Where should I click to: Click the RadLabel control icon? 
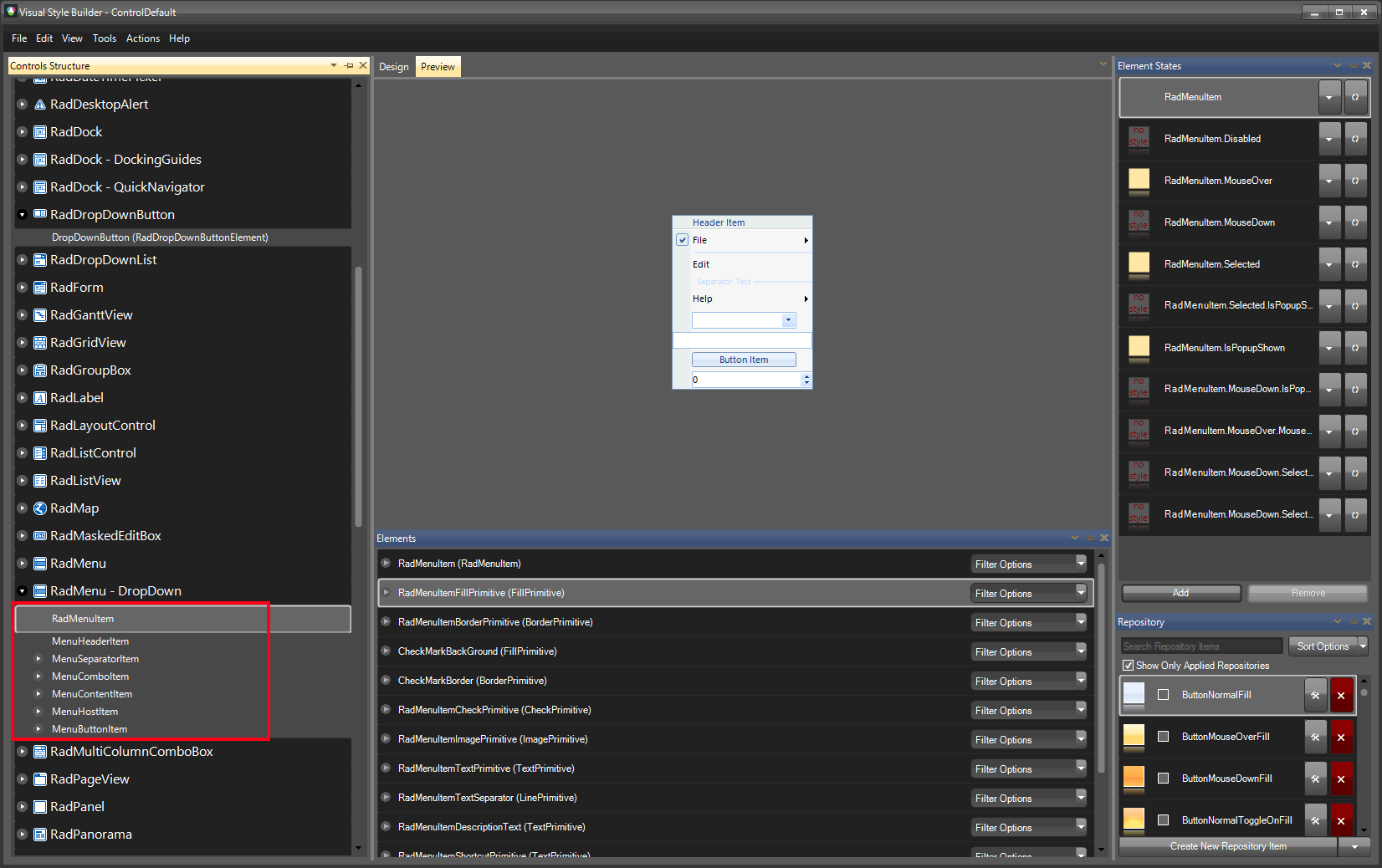click(39, 398)
